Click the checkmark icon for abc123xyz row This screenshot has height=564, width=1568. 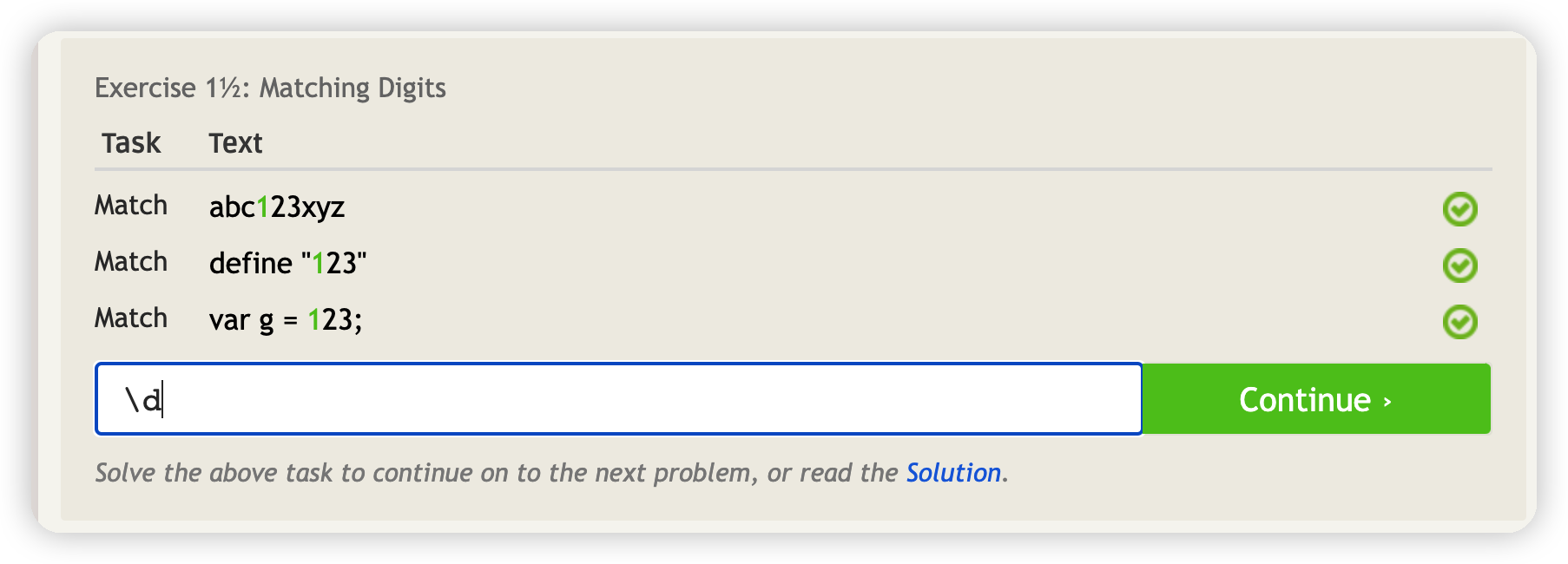coord(1459,209)
